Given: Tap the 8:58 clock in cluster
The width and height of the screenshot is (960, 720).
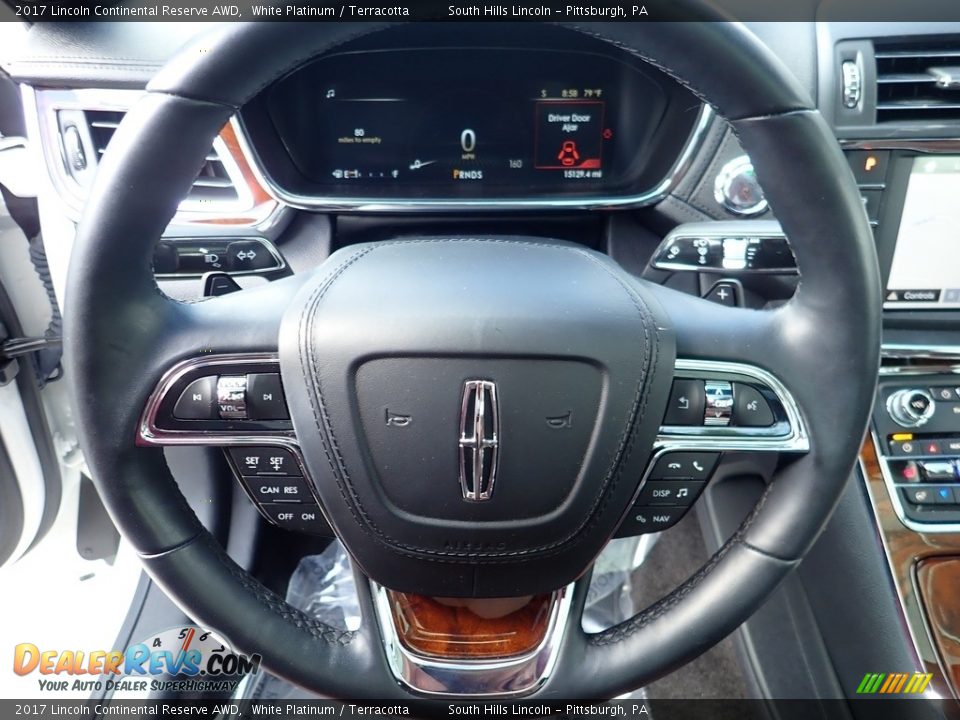Looking at the screenshot, I should coord(569,93).
